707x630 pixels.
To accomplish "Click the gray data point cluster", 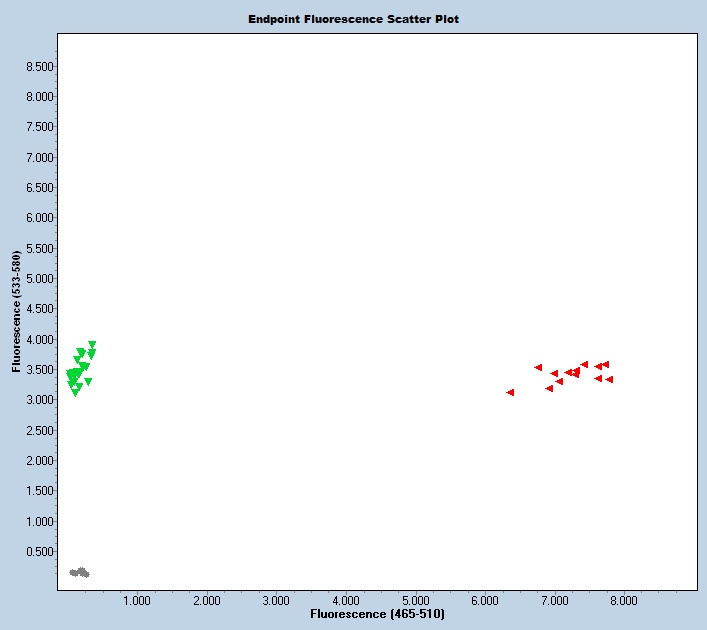I will [x=79, y=572].
